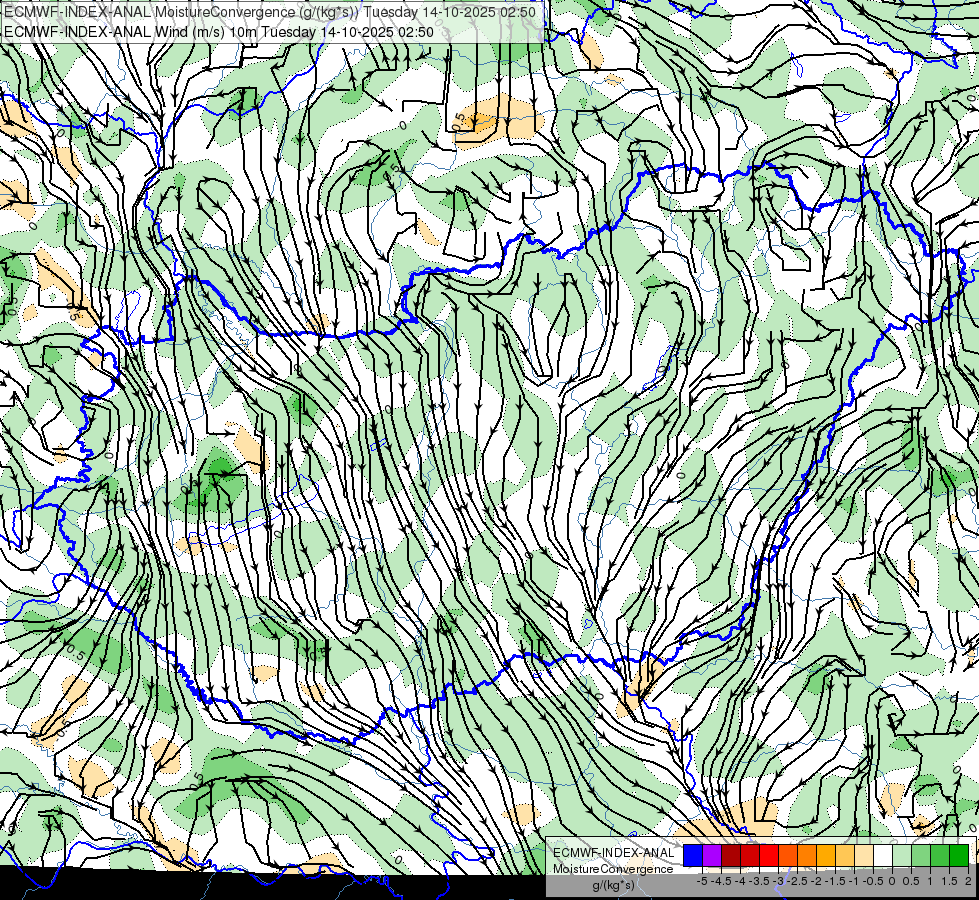Click the -2.5 legend tick label
The image size is (979, 900).
(x=797, y=881)
